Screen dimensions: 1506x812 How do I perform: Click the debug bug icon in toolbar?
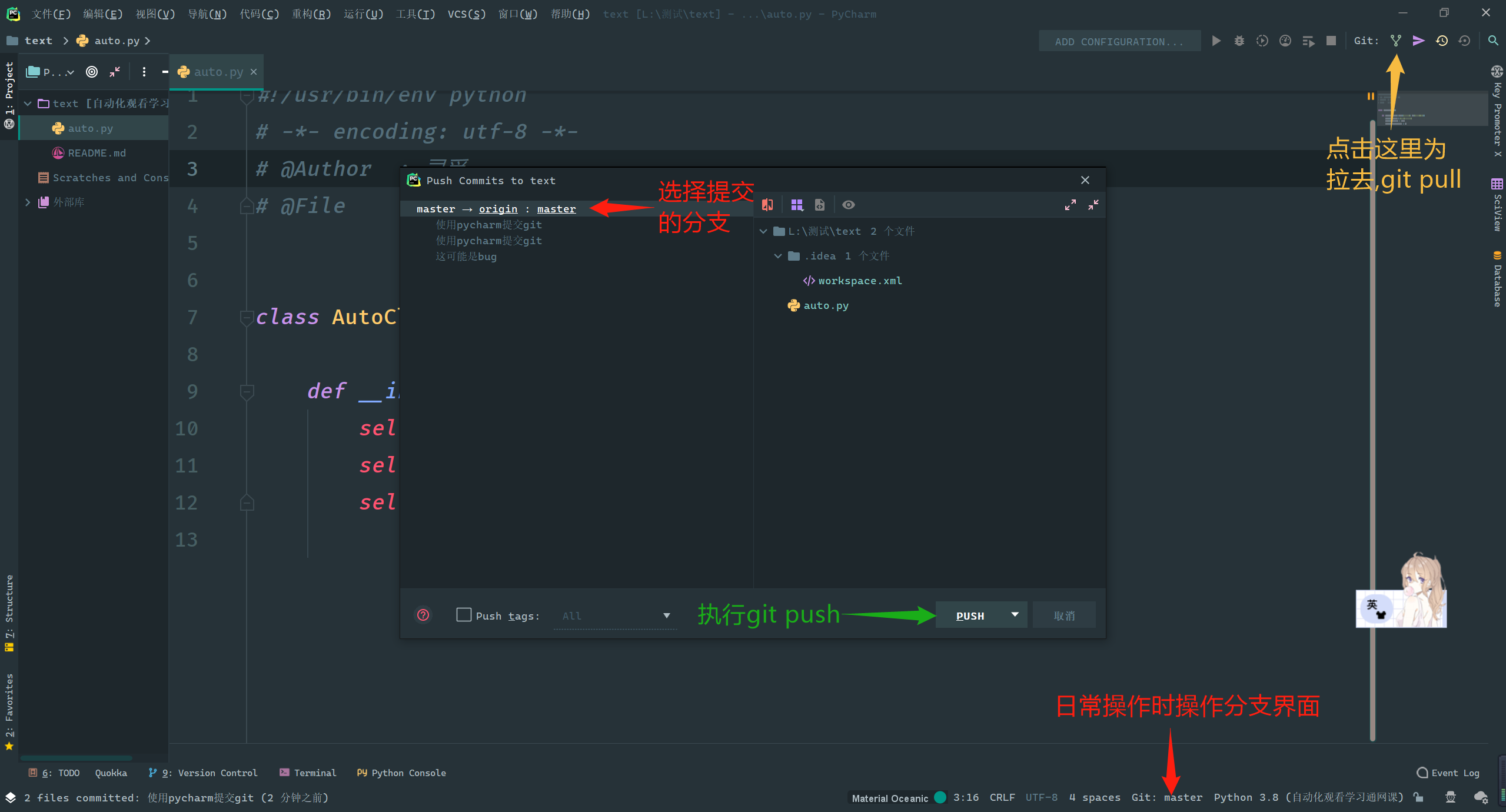(1239, 41)
